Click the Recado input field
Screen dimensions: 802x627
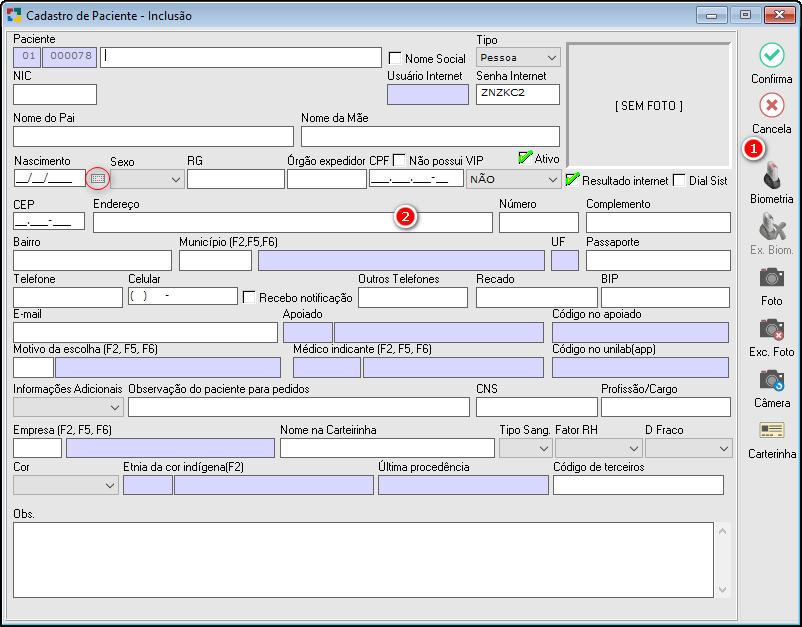(x=537, y=297)
